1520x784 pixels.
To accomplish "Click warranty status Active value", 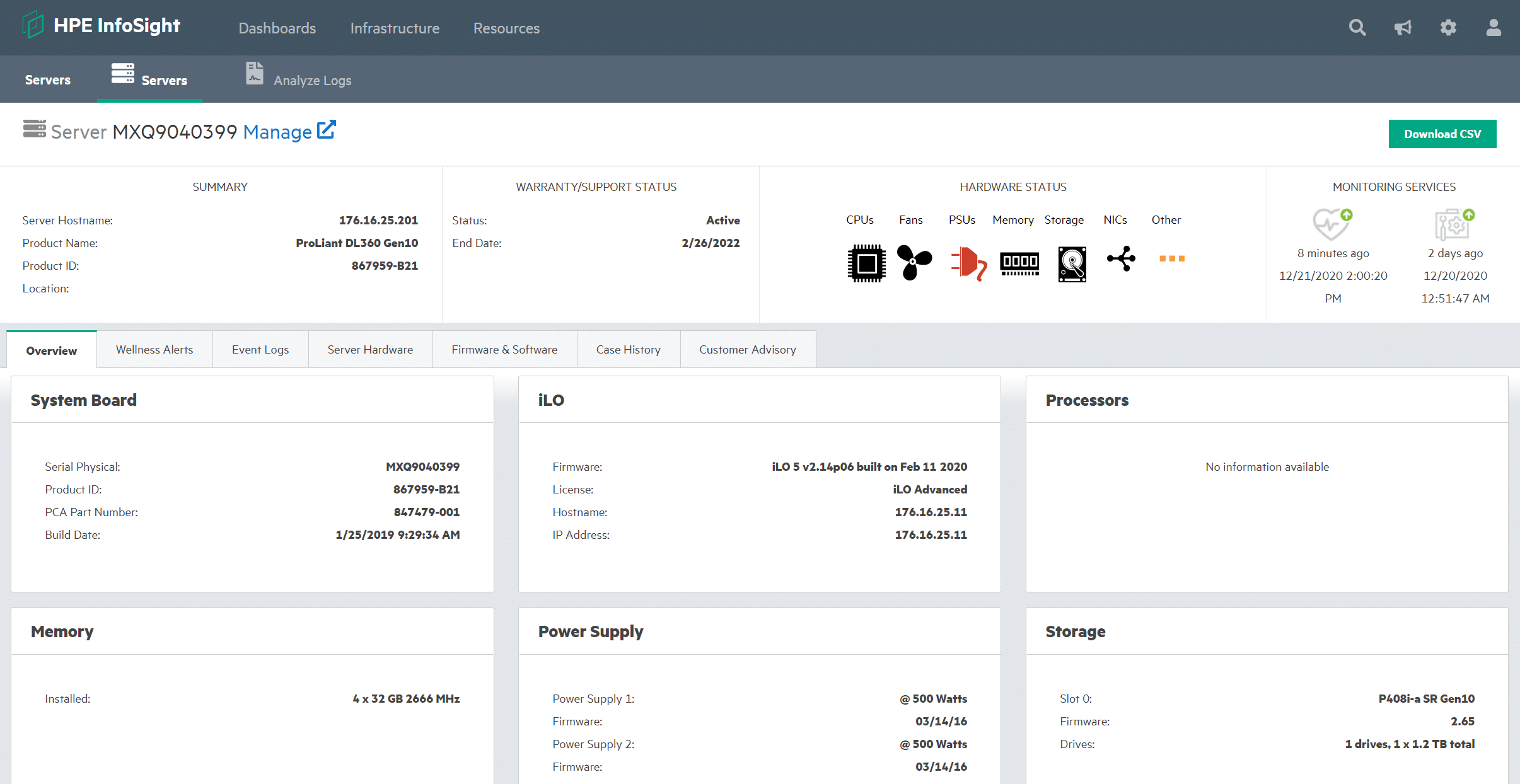I will point(723,220).
